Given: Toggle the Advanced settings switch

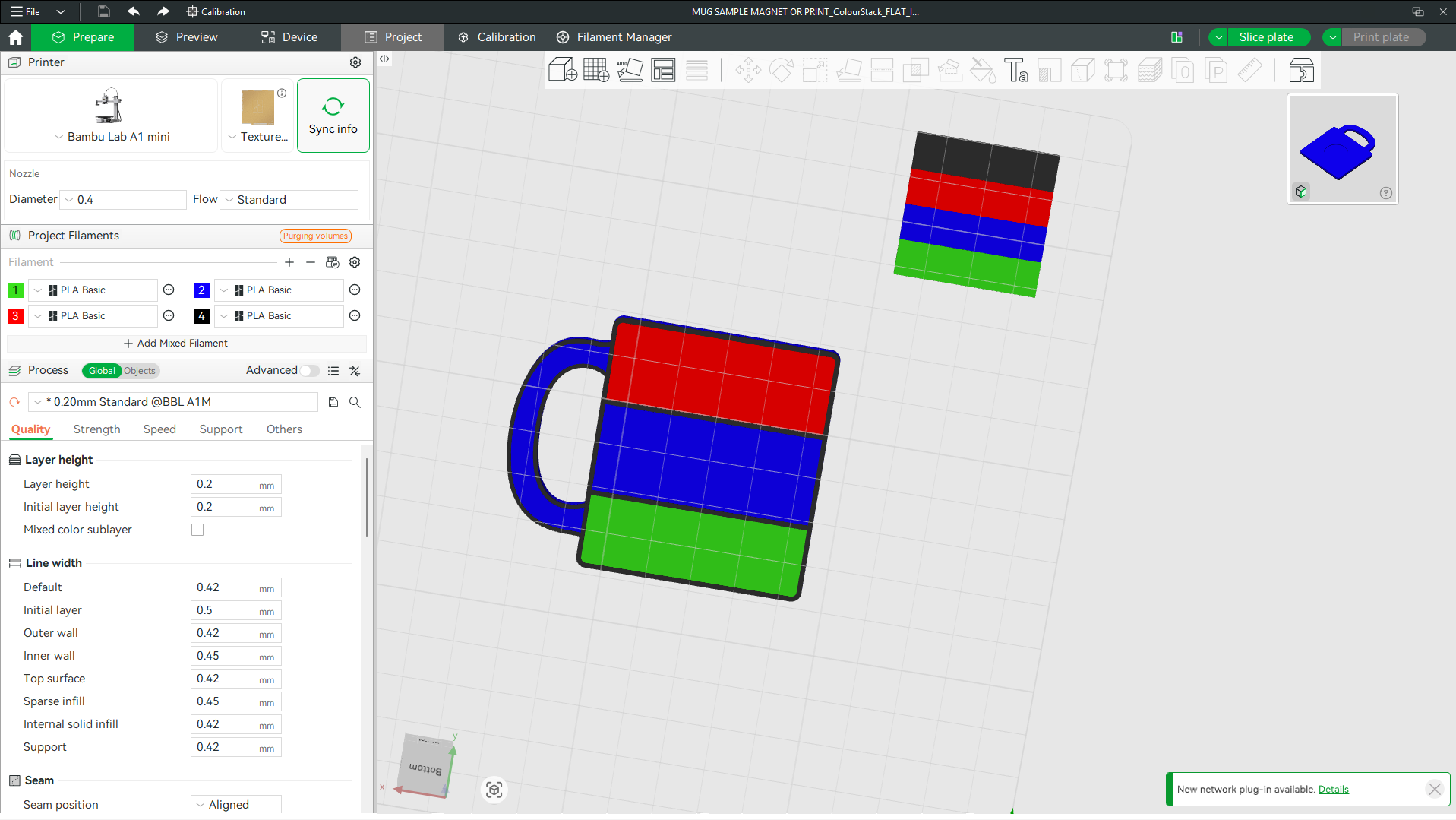Looking at the screenshot, I should (x=309, y=371).
